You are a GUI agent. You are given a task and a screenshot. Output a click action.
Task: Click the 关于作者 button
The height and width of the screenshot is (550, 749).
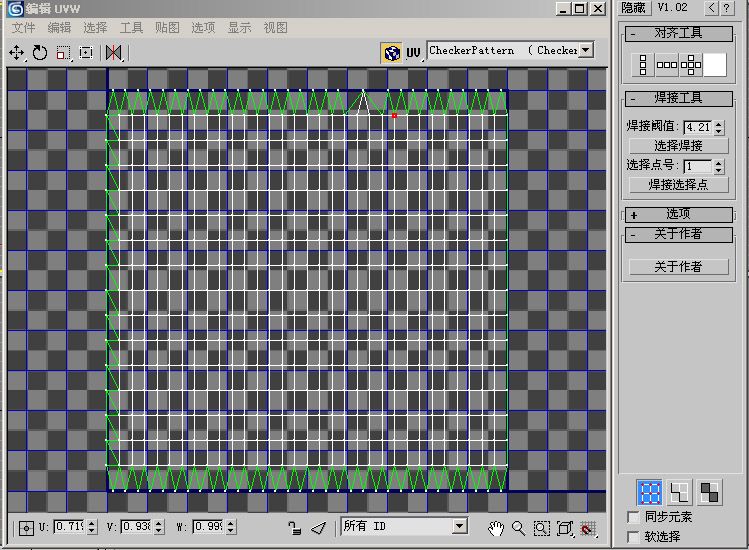(x=679, y=267)
